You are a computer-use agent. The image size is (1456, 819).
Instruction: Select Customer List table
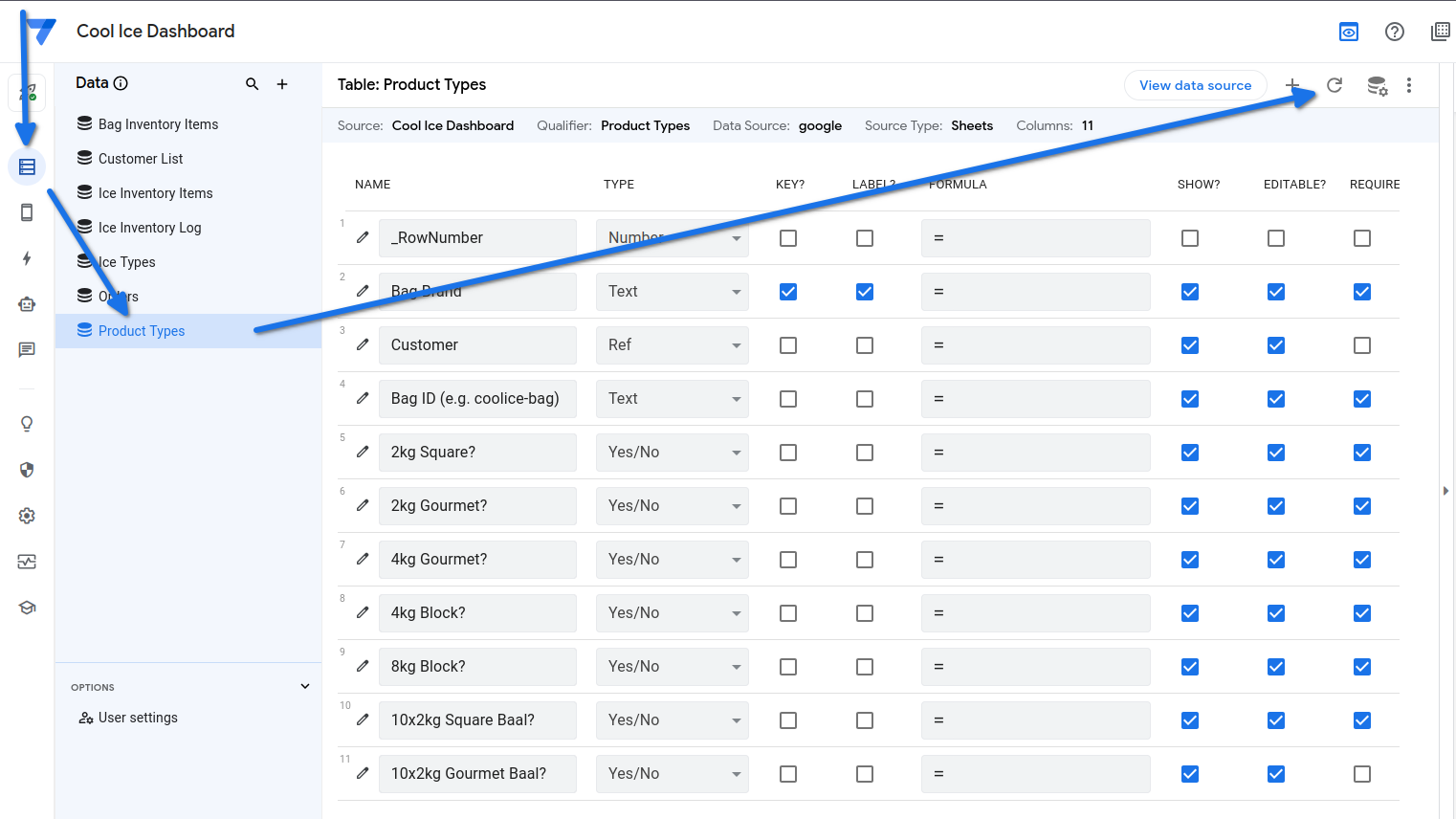click(x=140, y=159)
